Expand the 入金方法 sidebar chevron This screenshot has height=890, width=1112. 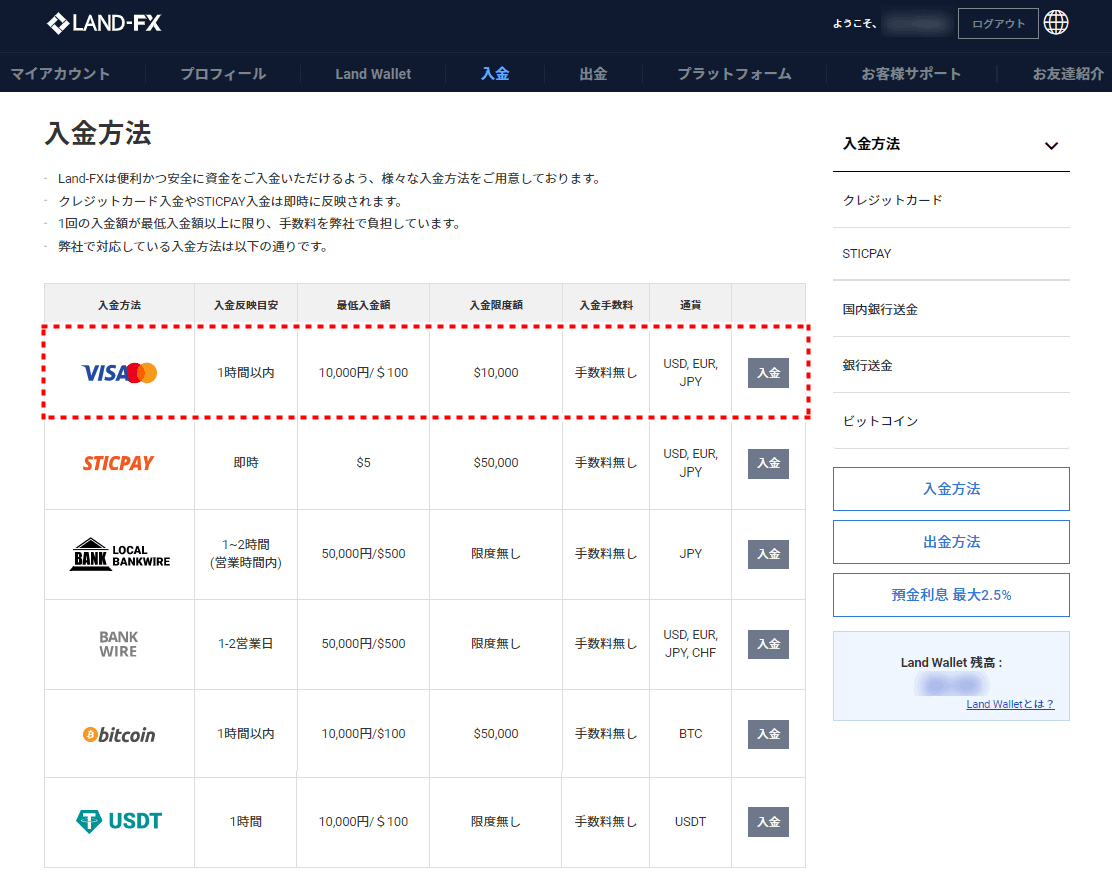(1051, 145)
